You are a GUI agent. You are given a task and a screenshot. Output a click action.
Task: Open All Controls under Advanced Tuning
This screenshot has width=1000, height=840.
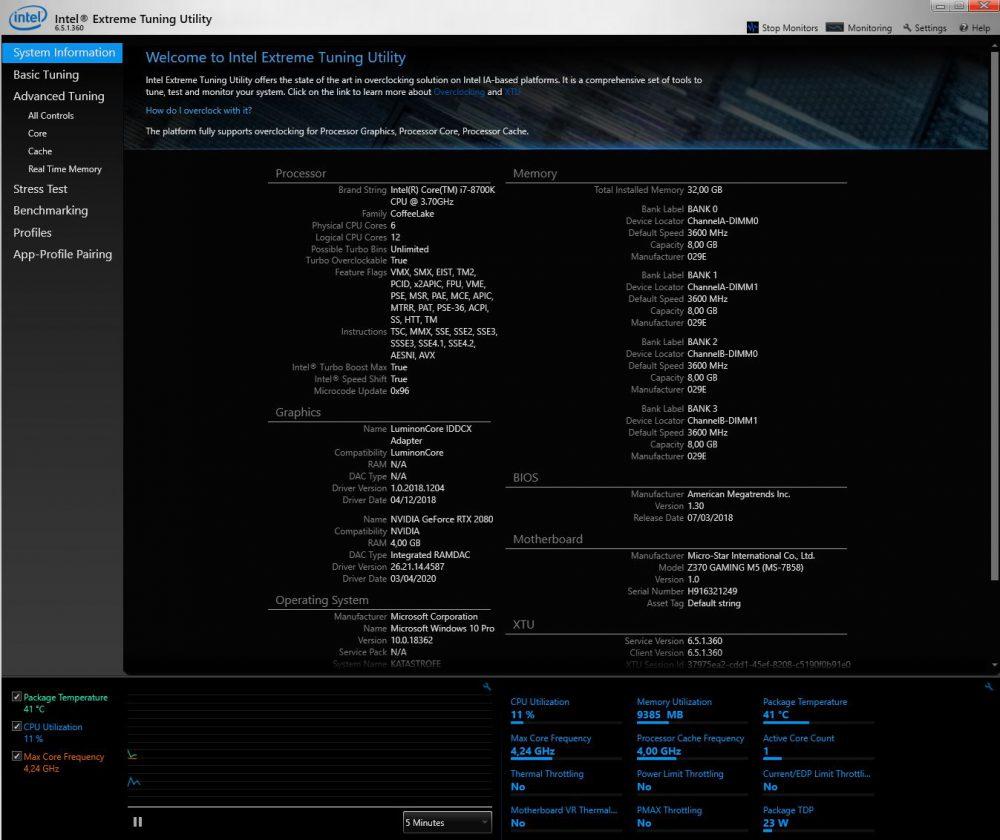click(x=51, y=115)
